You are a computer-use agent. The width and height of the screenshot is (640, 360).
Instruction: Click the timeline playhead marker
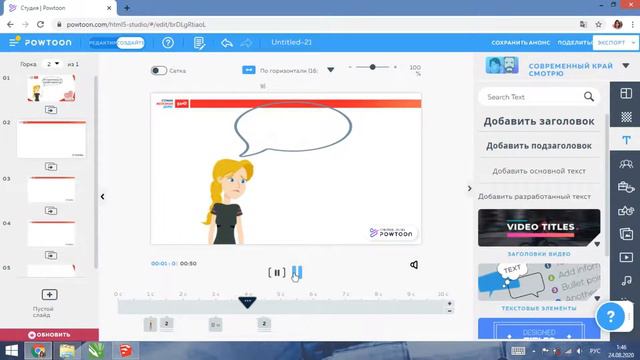click(247, 302)
